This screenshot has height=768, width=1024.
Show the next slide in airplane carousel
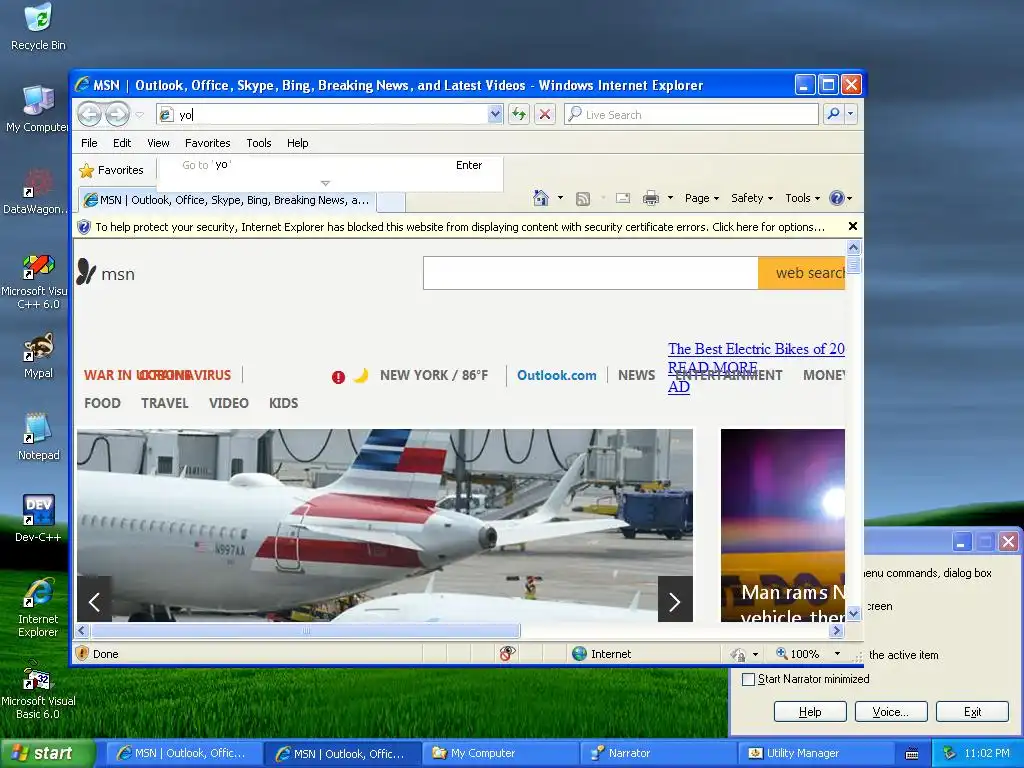[x=675, y=600]
